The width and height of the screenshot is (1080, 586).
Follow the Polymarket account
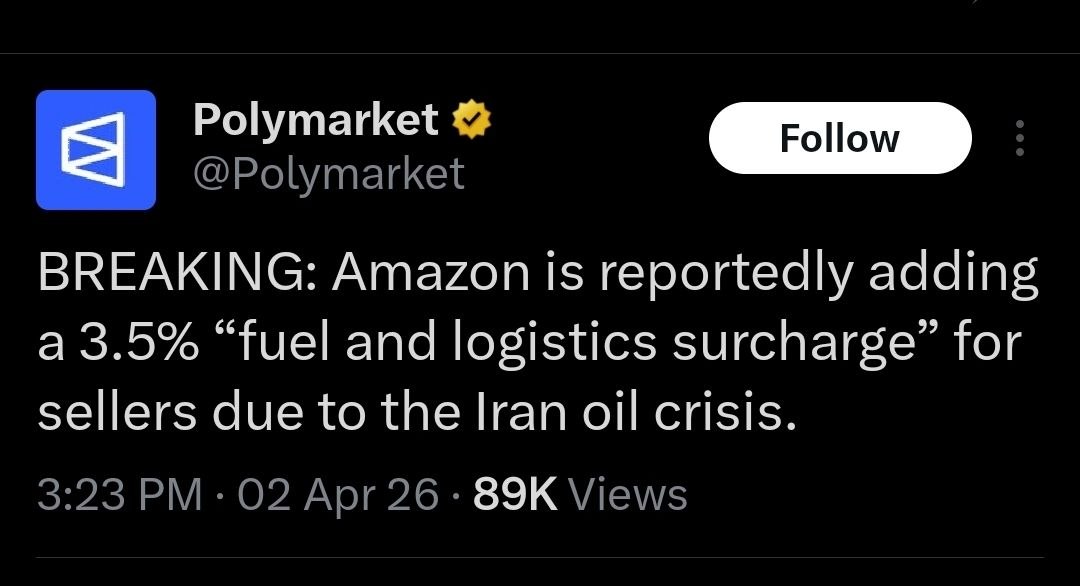pyautogui.click(x=839, y=138)
